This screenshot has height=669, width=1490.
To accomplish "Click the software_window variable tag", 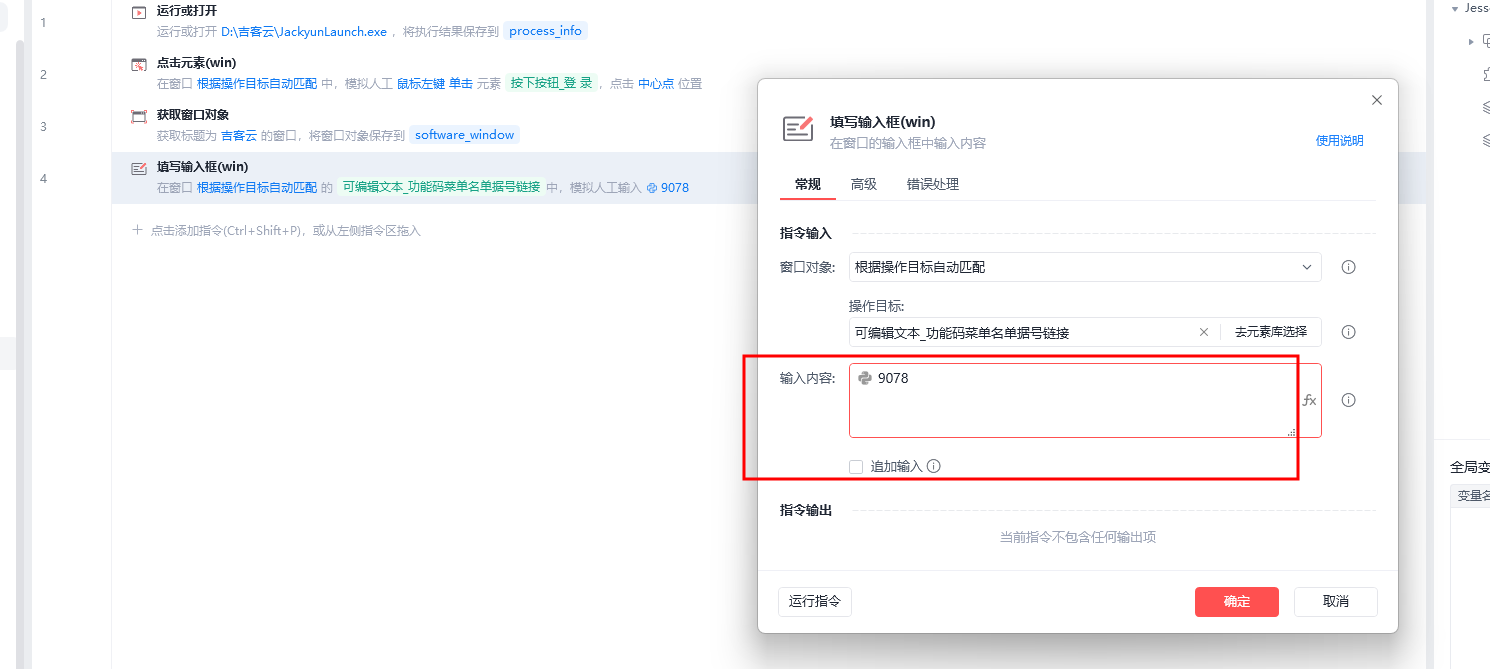I will tap(465, 135).
